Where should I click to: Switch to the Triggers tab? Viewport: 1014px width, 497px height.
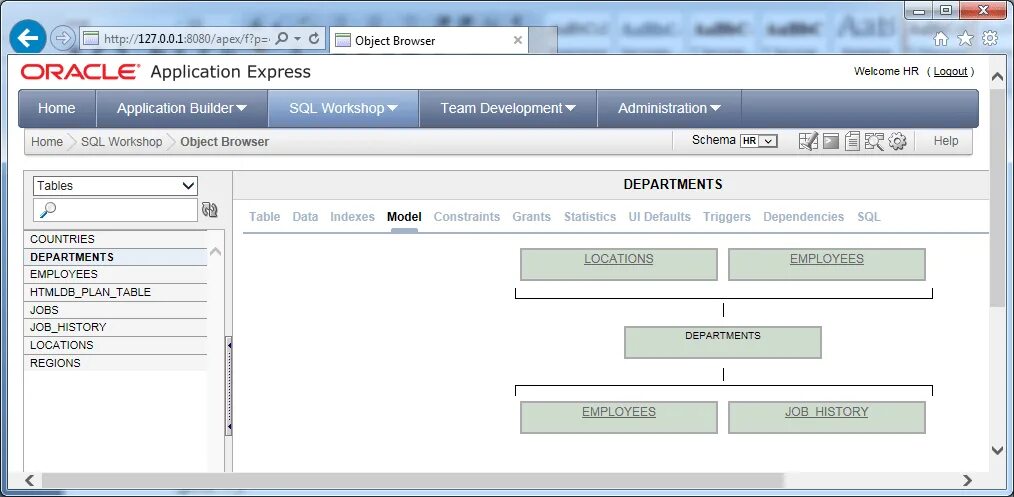pos(727,217)
